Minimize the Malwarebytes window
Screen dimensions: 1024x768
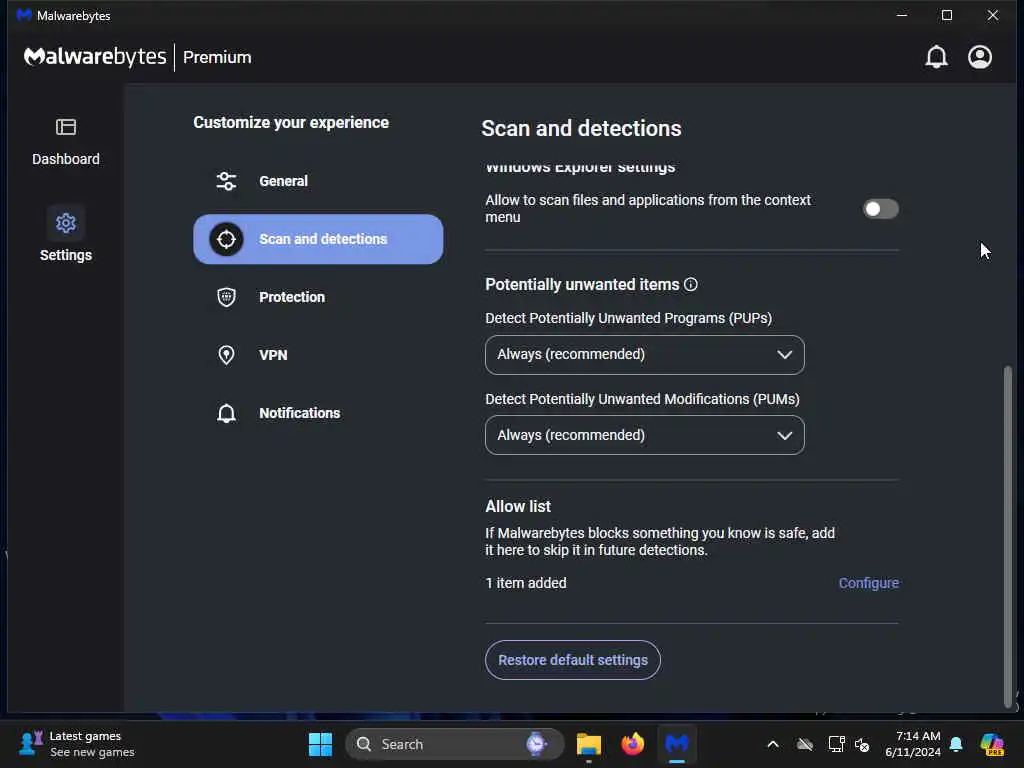click(902, 15)
